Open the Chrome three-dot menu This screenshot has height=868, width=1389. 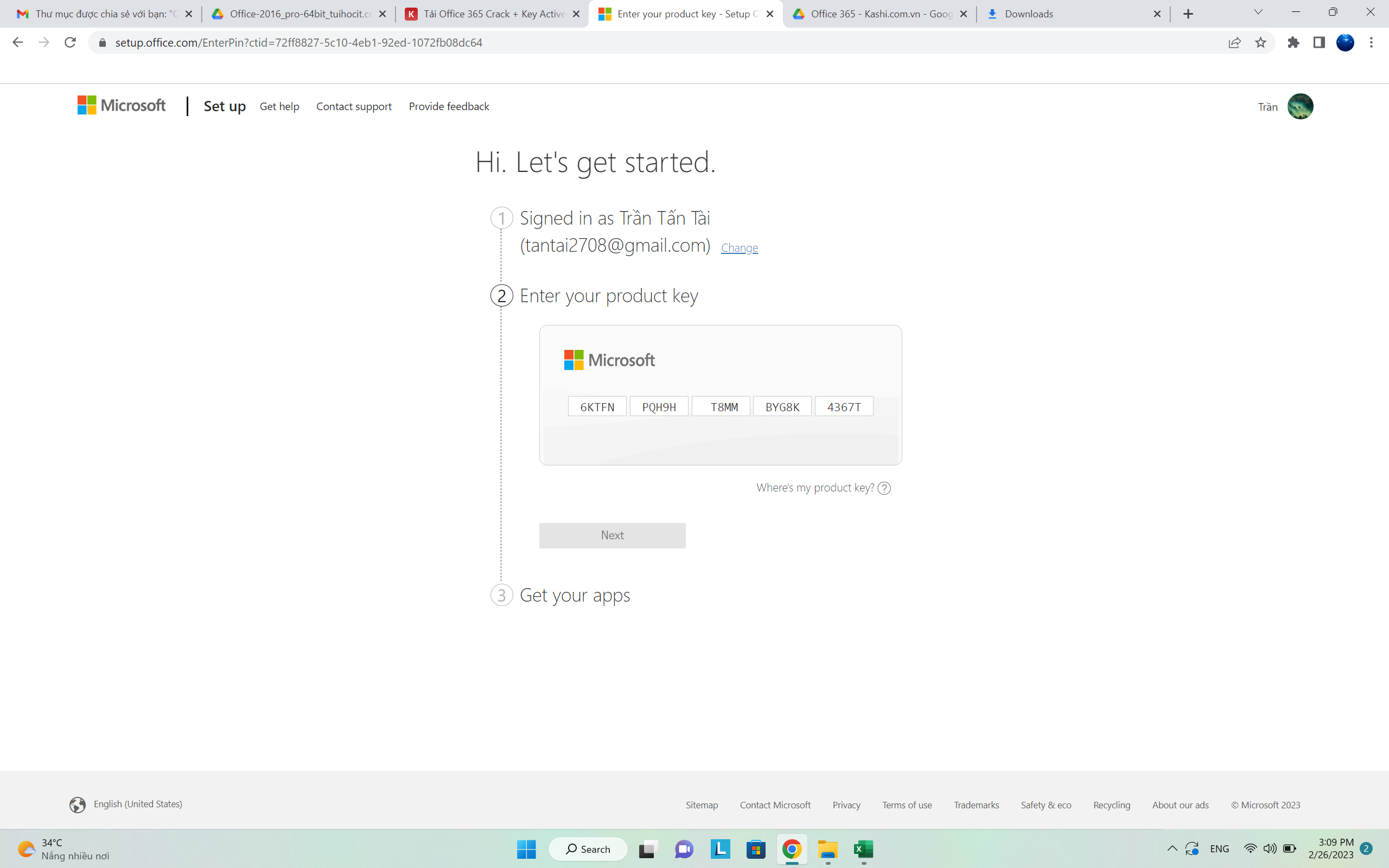click(x=1371, y=42)
